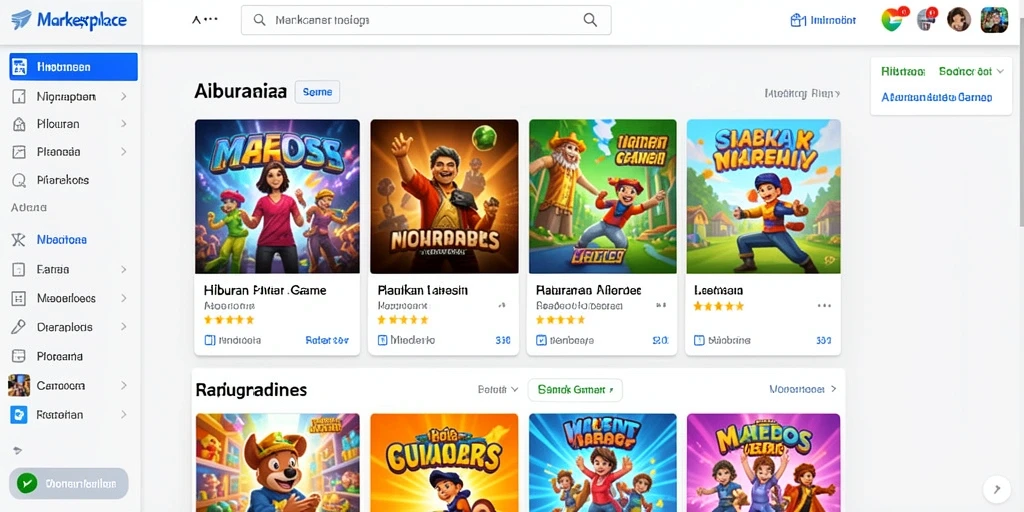The image size is (1024, 512).
Task: Open the colorful circle icon with red badge
Action: [x=892, y=20]
